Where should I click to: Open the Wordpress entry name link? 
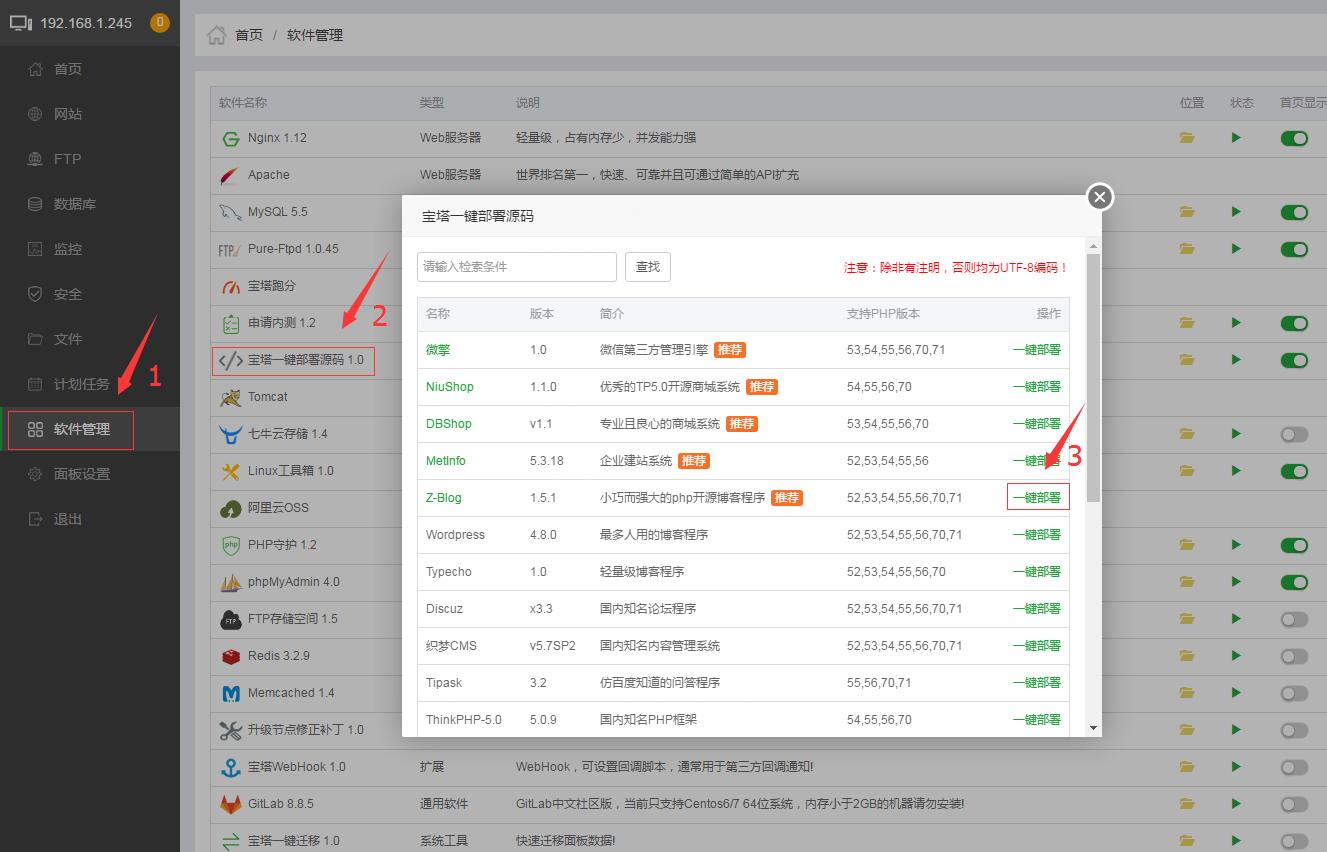pos(455,535)
